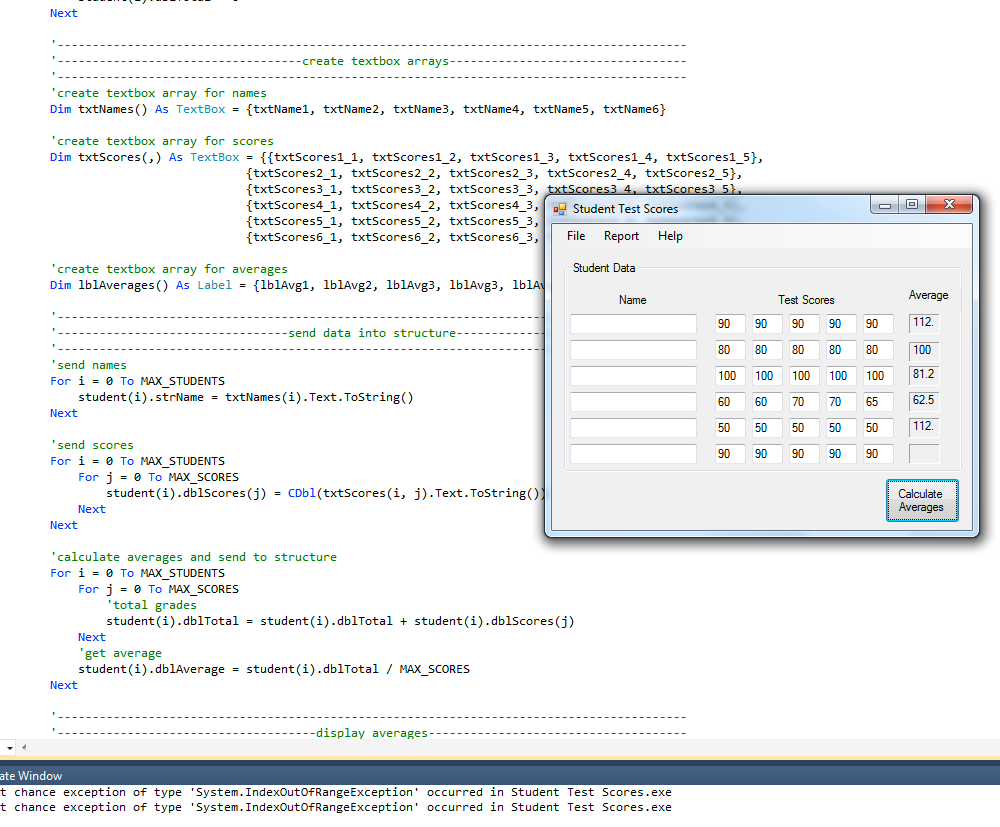Viewport: 1000px width, 827px height.
Task: Click the first student's name field
Action: click(x=633, y=324)
